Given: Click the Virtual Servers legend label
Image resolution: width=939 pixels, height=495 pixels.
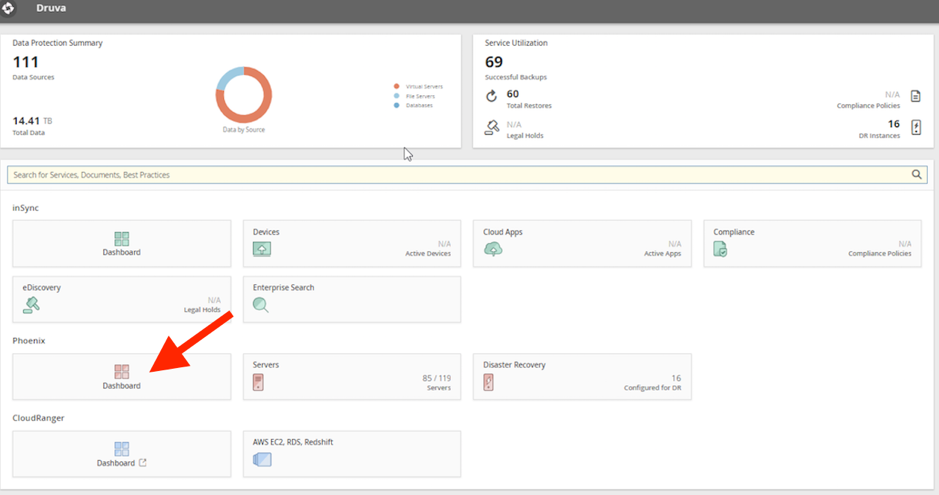Looking at the screenshot, I should [x=424, y=86].
